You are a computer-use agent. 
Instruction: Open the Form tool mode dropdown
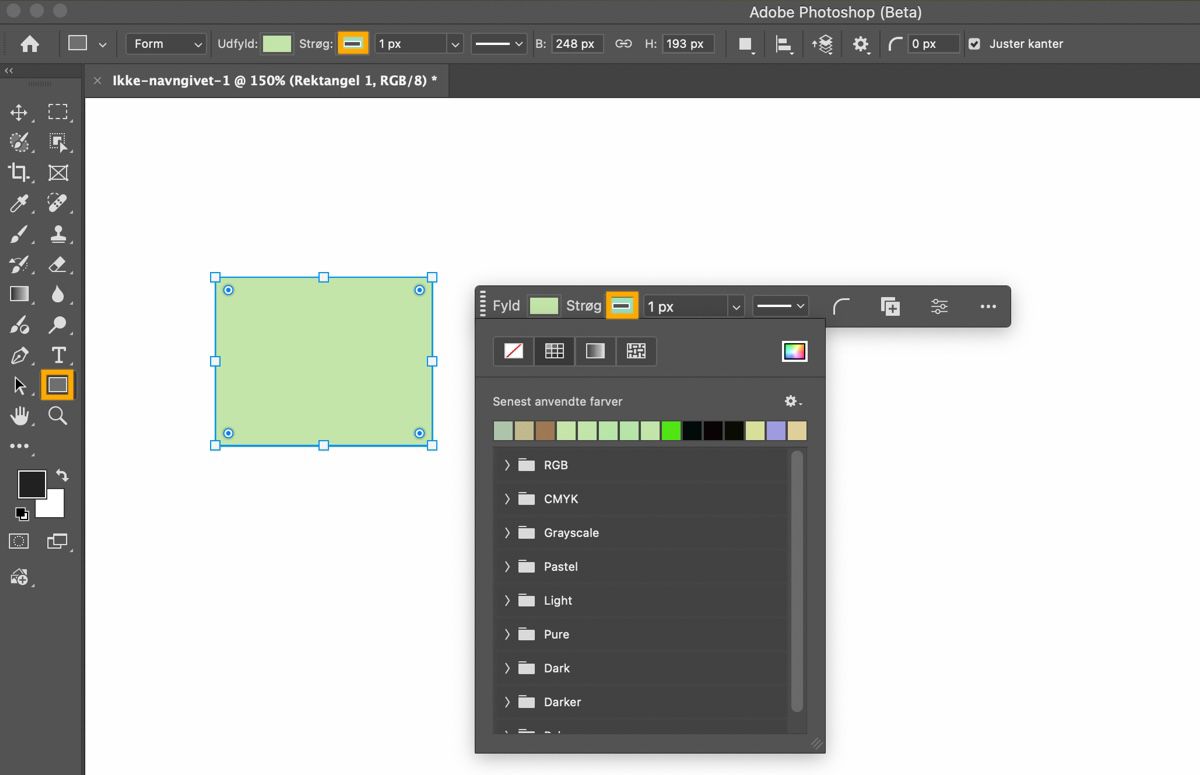pos(166,44)
